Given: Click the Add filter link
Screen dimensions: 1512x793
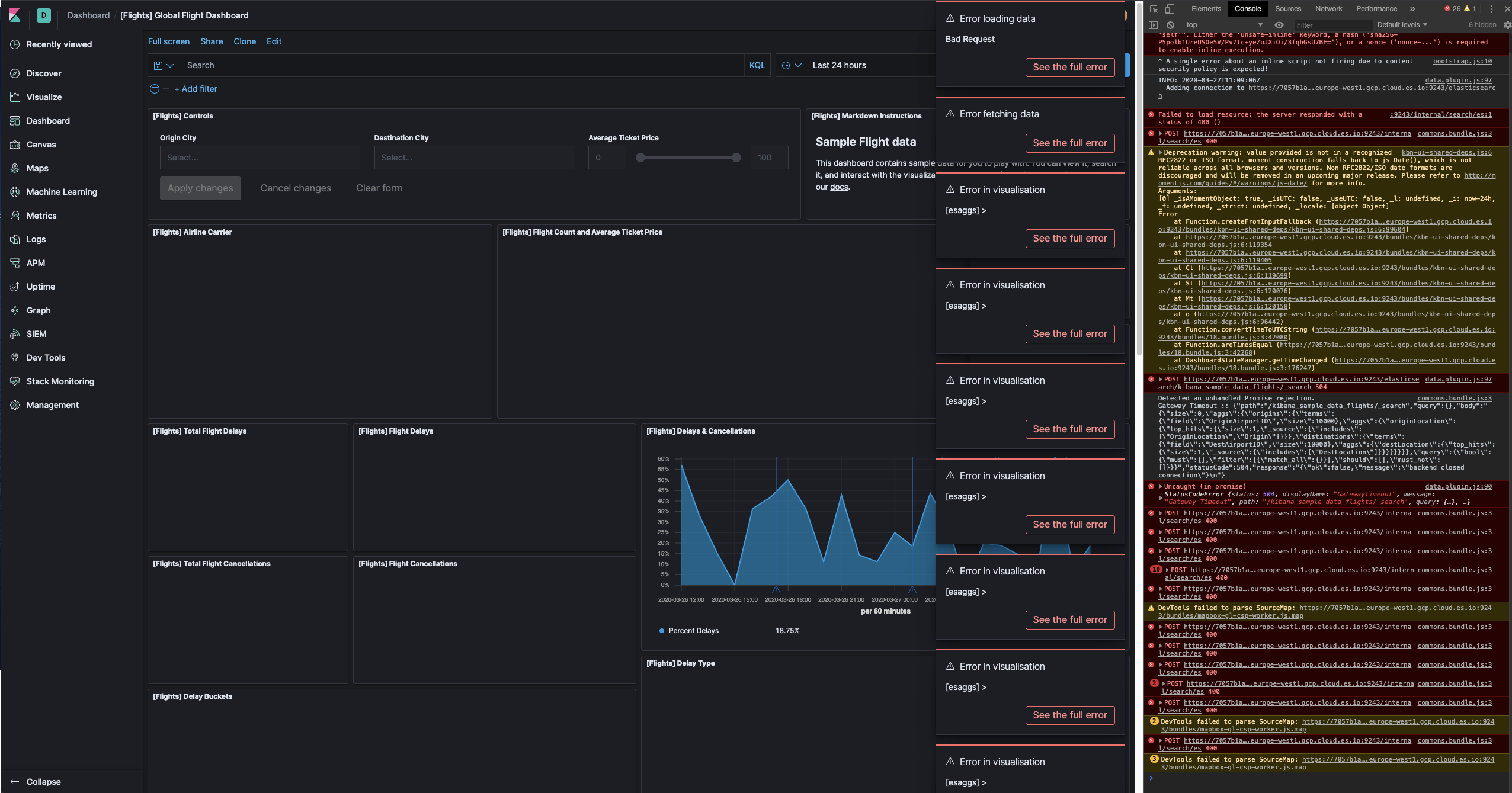Looking at the screenshot, I should tap(196, 89).
